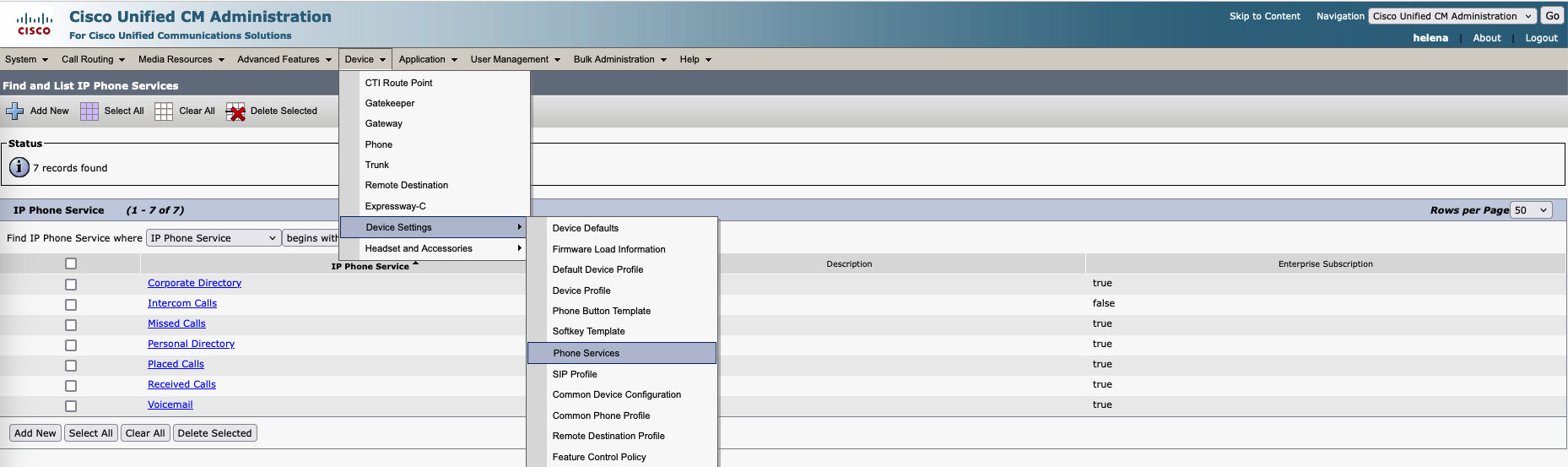Check the box beside Missed Calls
The width and height of the screenshot is (1568, 467).
71,325
